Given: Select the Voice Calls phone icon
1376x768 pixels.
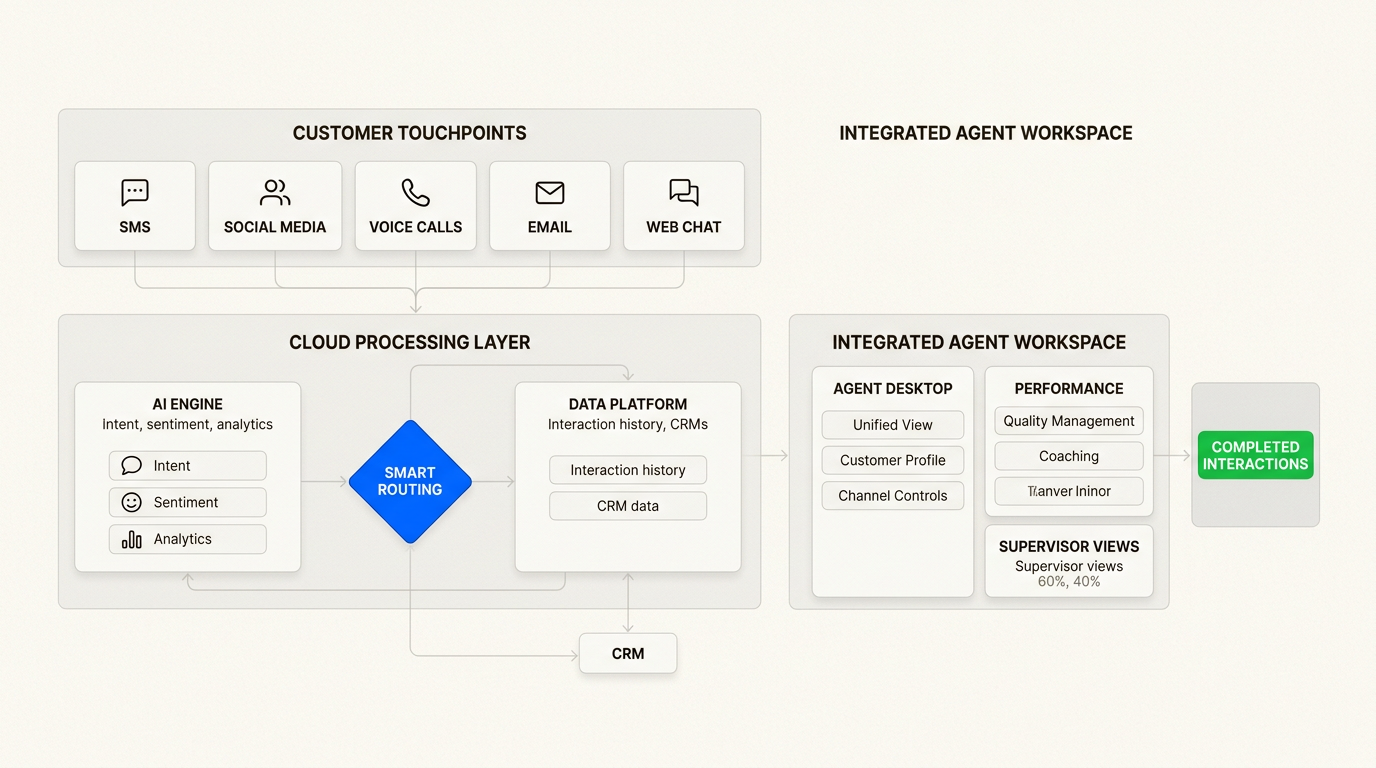Looking at the screenshot, I should click(x=415, y=191).
